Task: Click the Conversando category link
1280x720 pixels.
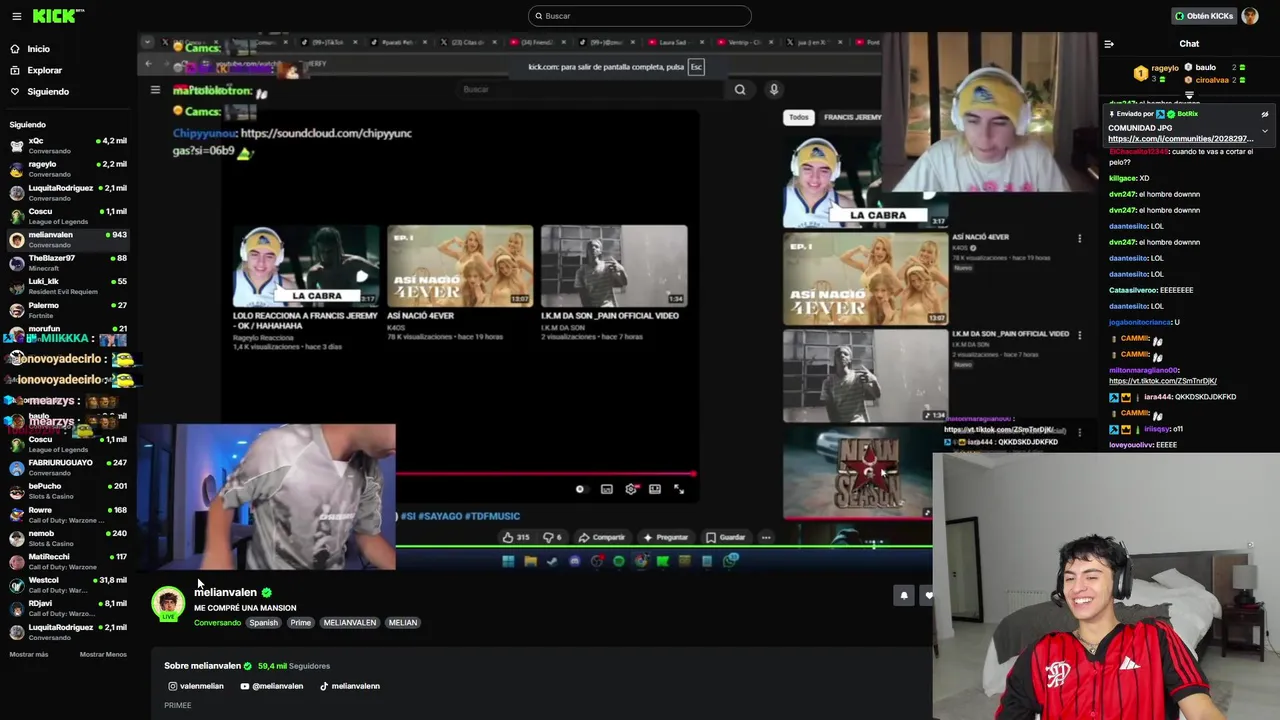Action: [217, 623]
